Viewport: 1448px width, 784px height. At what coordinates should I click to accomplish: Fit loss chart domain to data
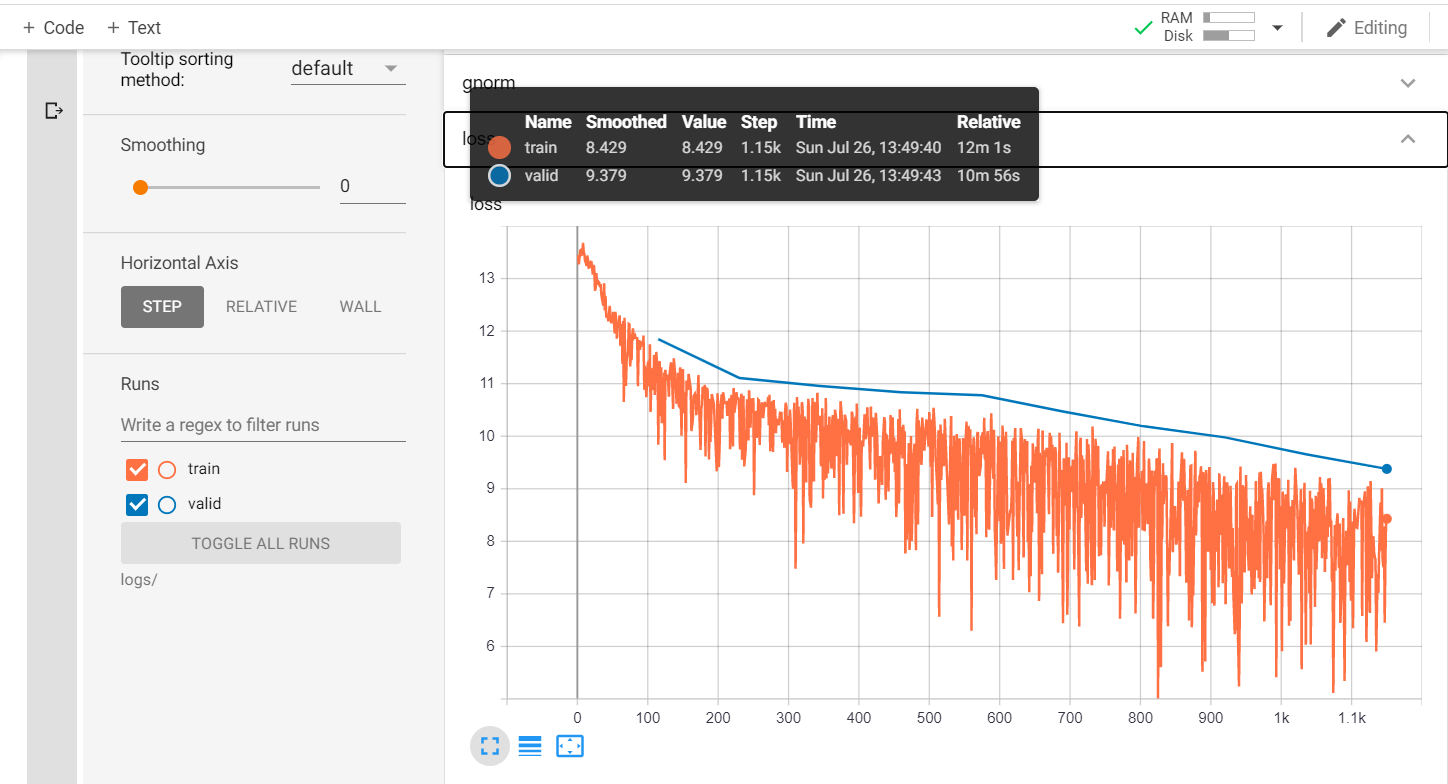pyautogui.click(x=569, y=745)
